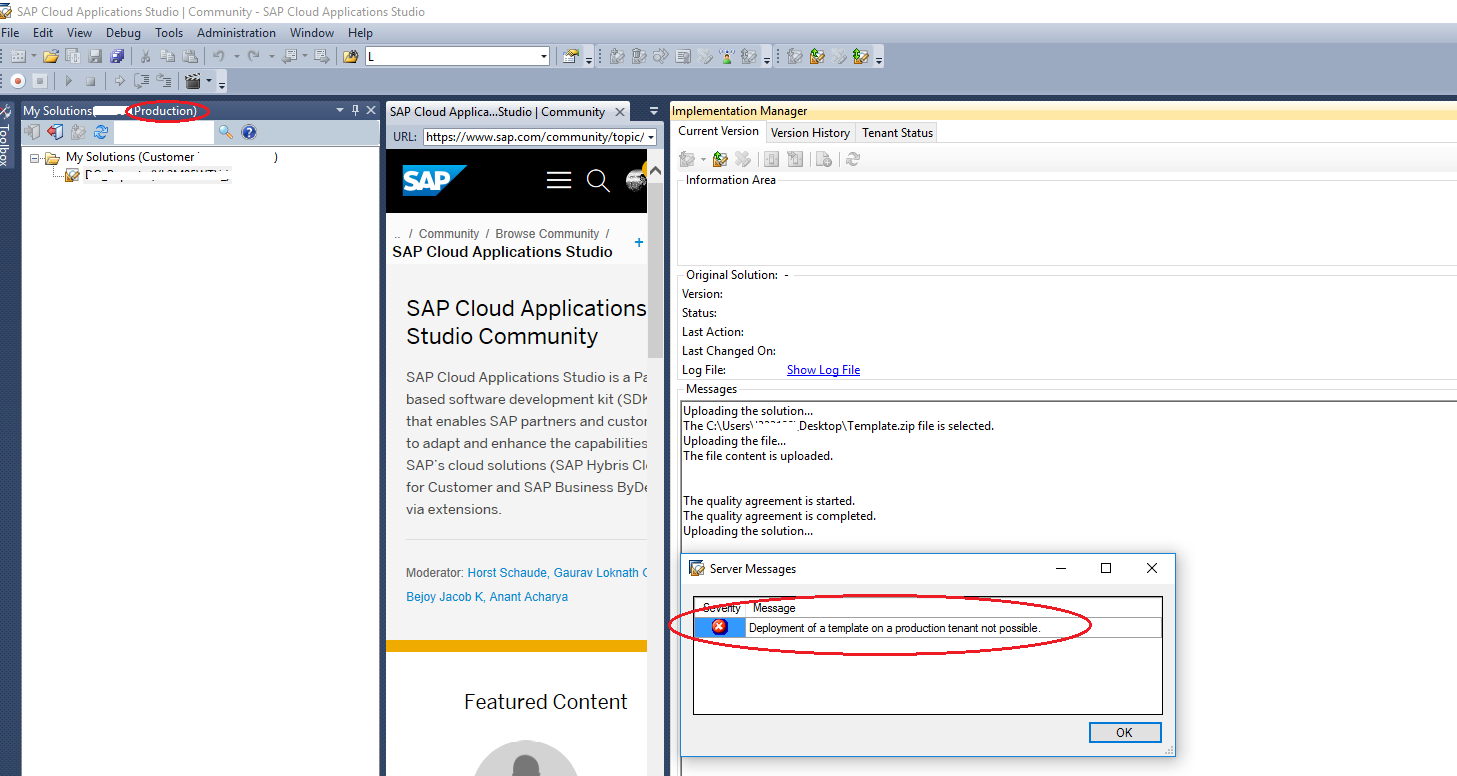This screenshot has height=776, width=1457.
Task: Close the My Solutions panel
Action: point(371,110)
